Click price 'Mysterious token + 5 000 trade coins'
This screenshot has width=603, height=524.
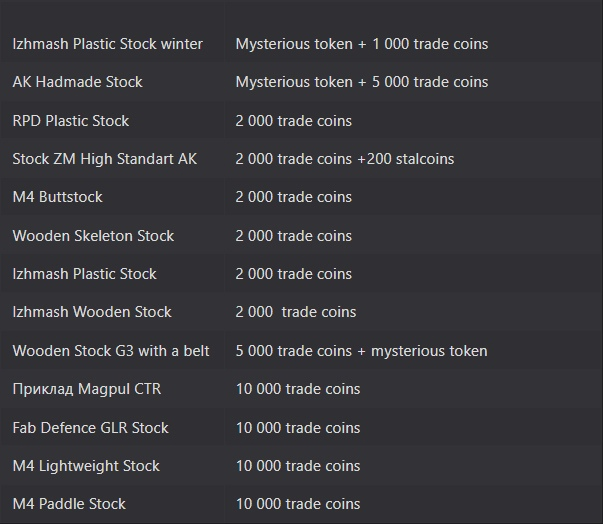pos(362,82)
